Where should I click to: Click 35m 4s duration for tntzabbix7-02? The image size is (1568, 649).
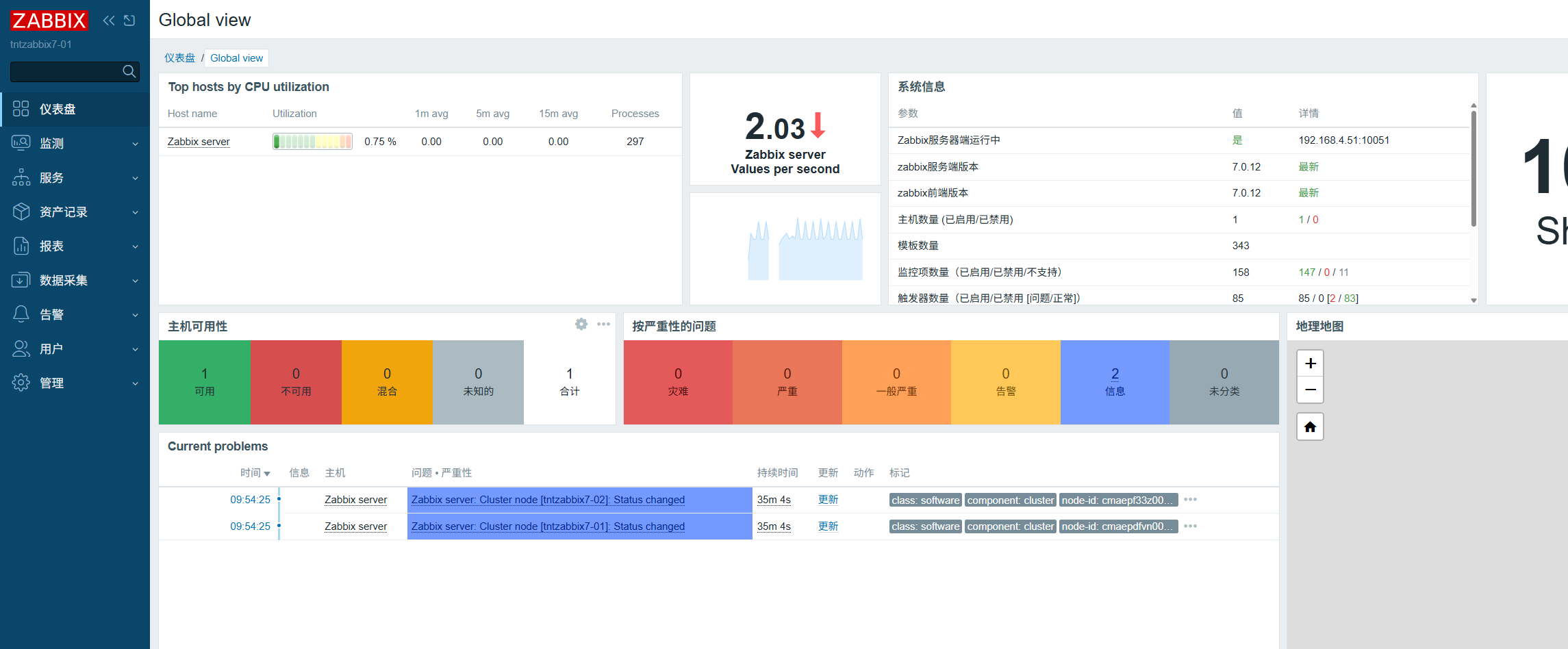(x=774, y=500)
